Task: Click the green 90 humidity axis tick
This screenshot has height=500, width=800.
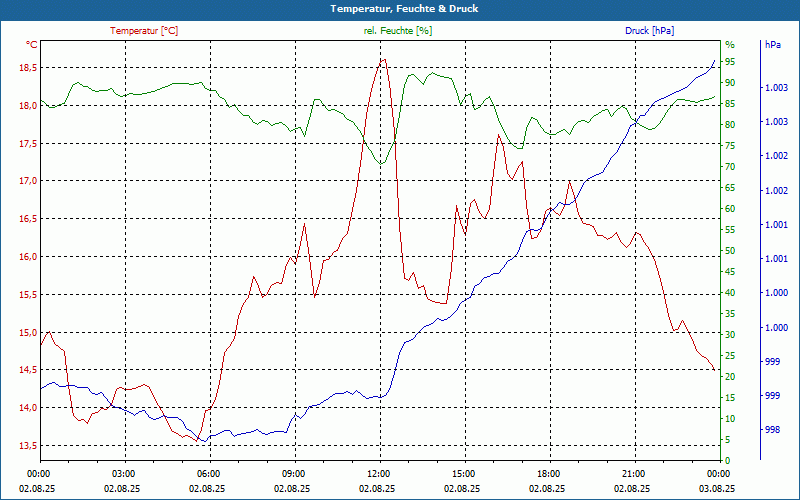Action: point(730,83)
